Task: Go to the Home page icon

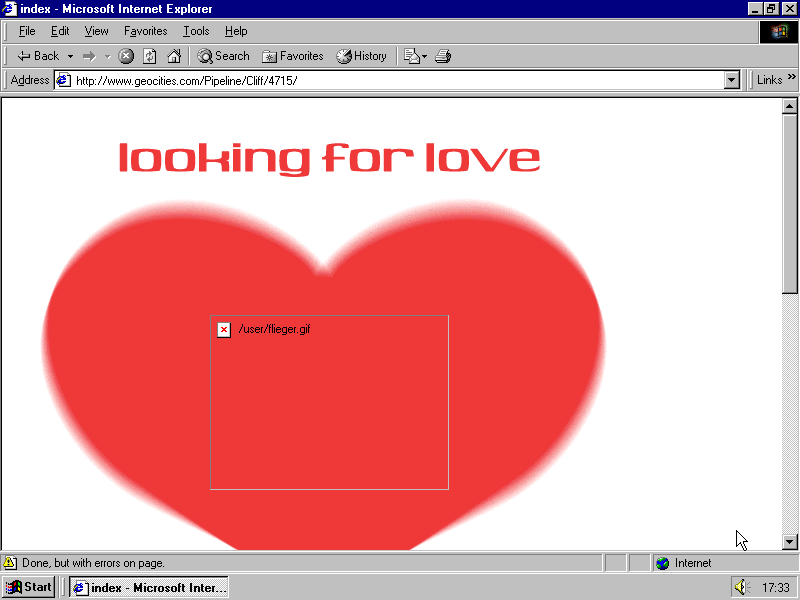Action: click(174, 56)
